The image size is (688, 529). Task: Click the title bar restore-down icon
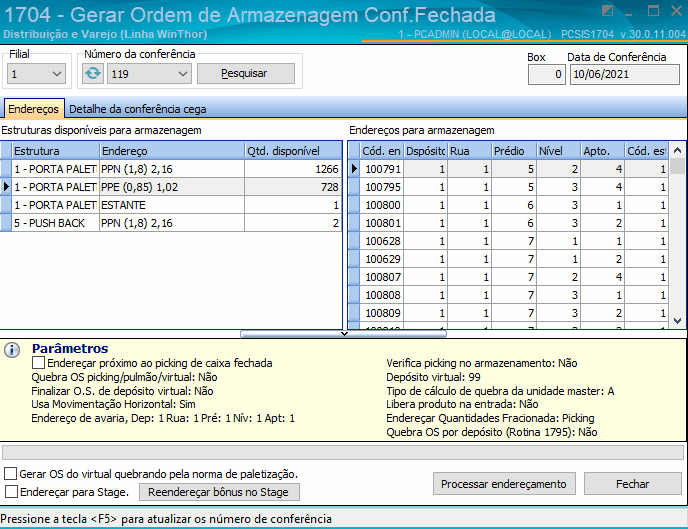(607, 11)
